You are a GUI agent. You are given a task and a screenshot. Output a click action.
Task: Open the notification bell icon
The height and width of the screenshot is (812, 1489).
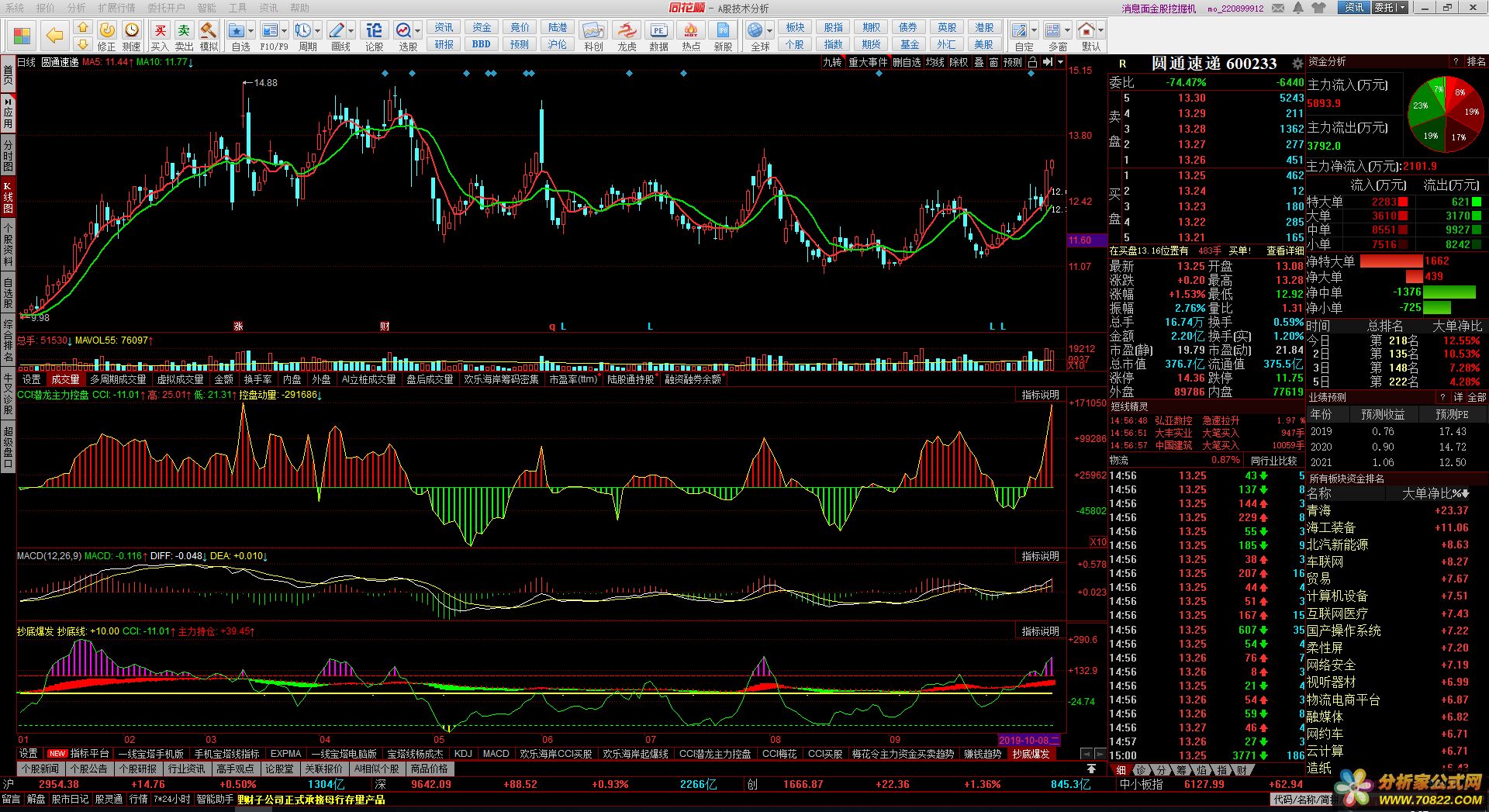[1299, 8]
